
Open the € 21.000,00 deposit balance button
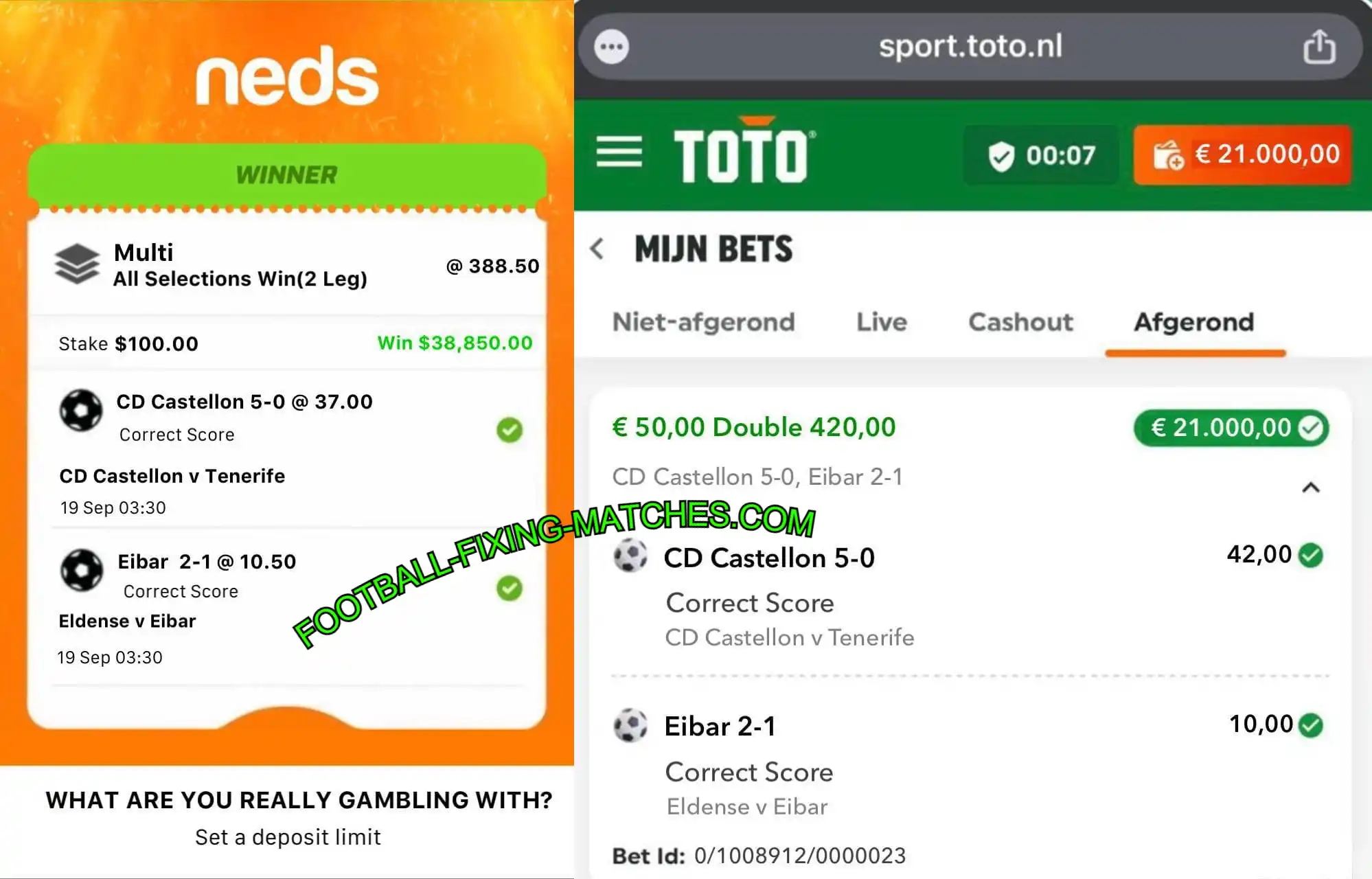(x=1243, y=155)
